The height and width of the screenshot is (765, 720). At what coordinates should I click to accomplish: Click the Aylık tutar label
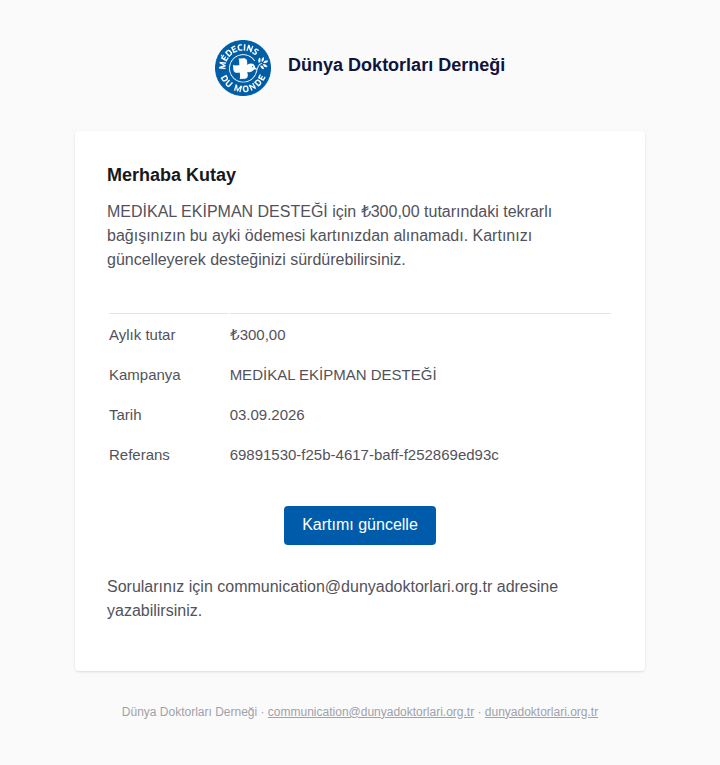click(x=142, y=335)
